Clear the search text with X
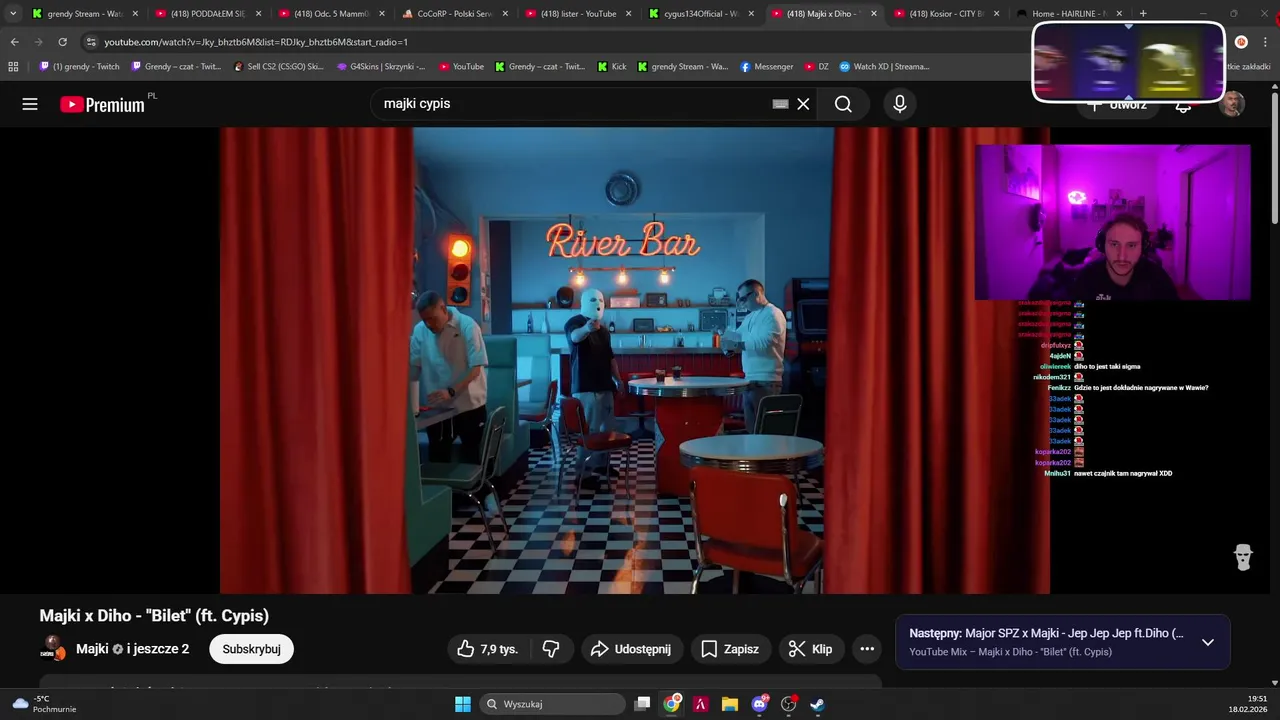 pyautogui.click(x=803, y=104)
